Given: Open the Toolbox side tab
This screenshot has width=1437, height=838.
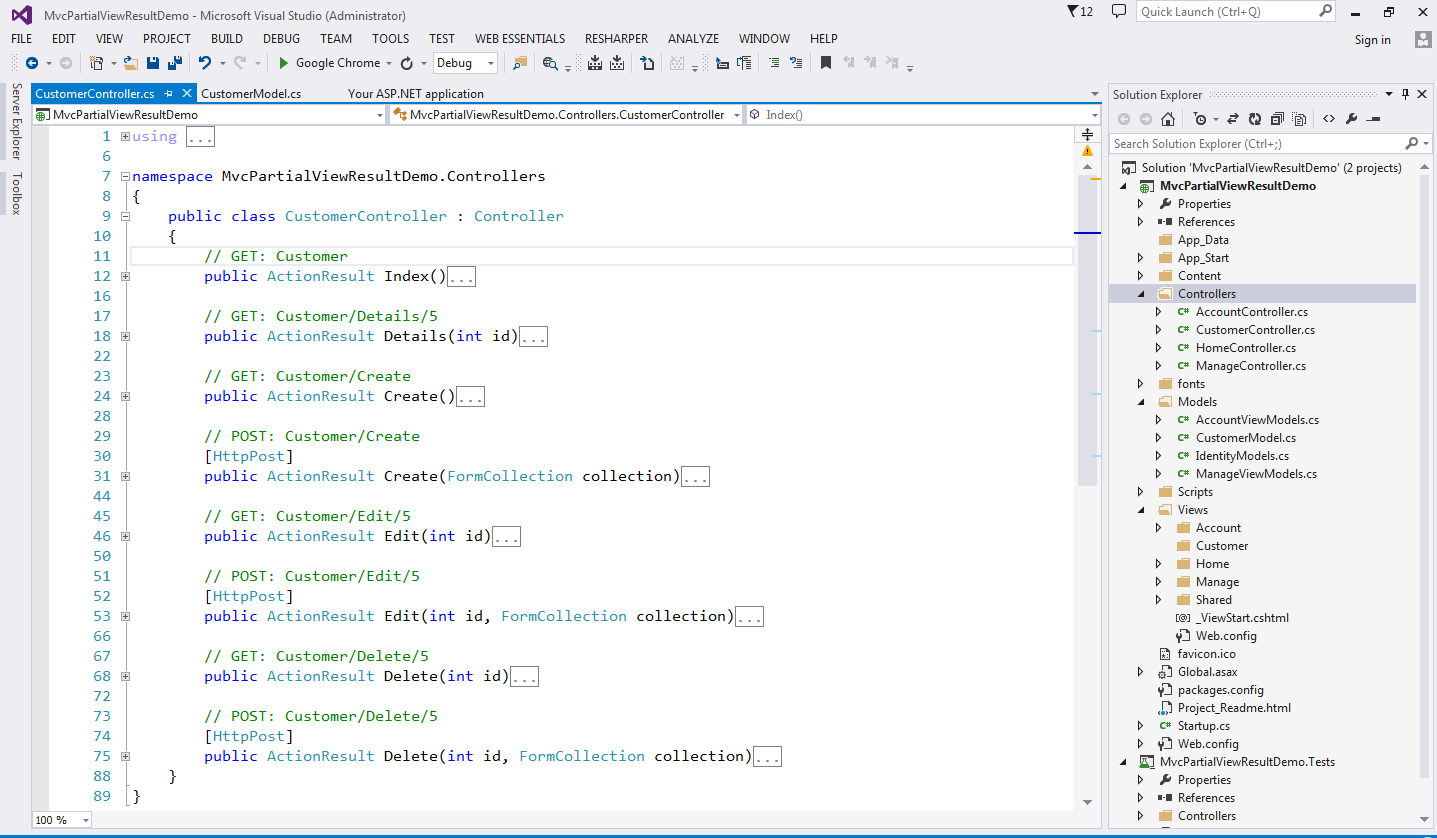Looking at the screenshot, I should (x=16, y=193).
